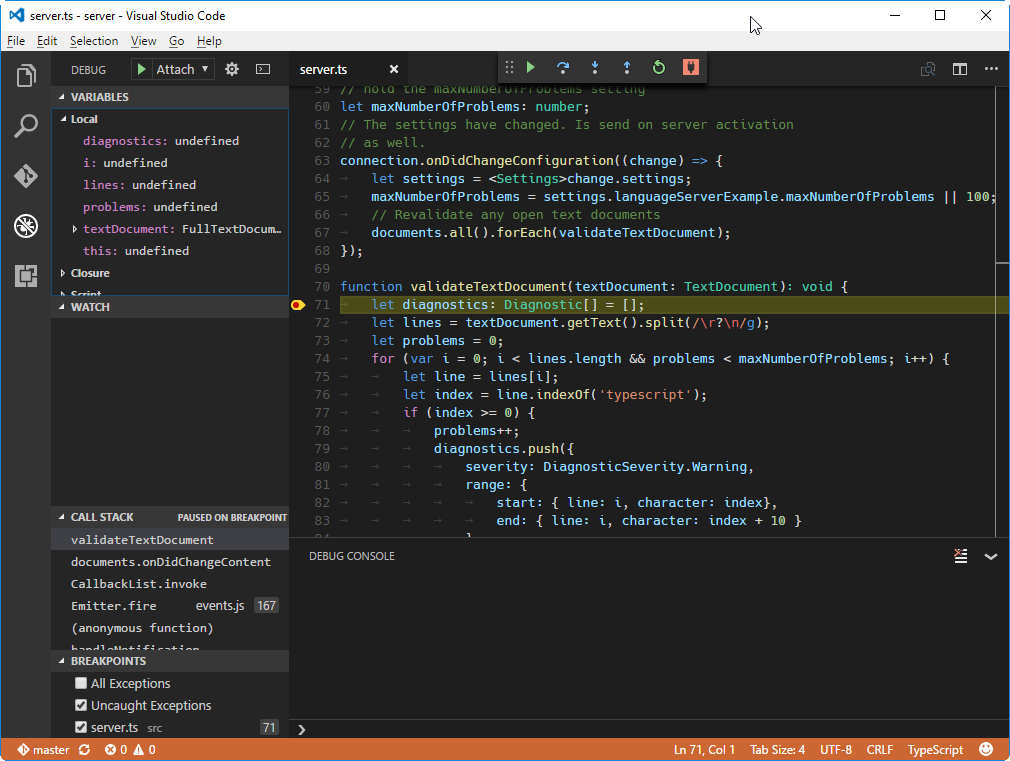
Task: Open the Search view in the sidebar
Action: (25, 126)
